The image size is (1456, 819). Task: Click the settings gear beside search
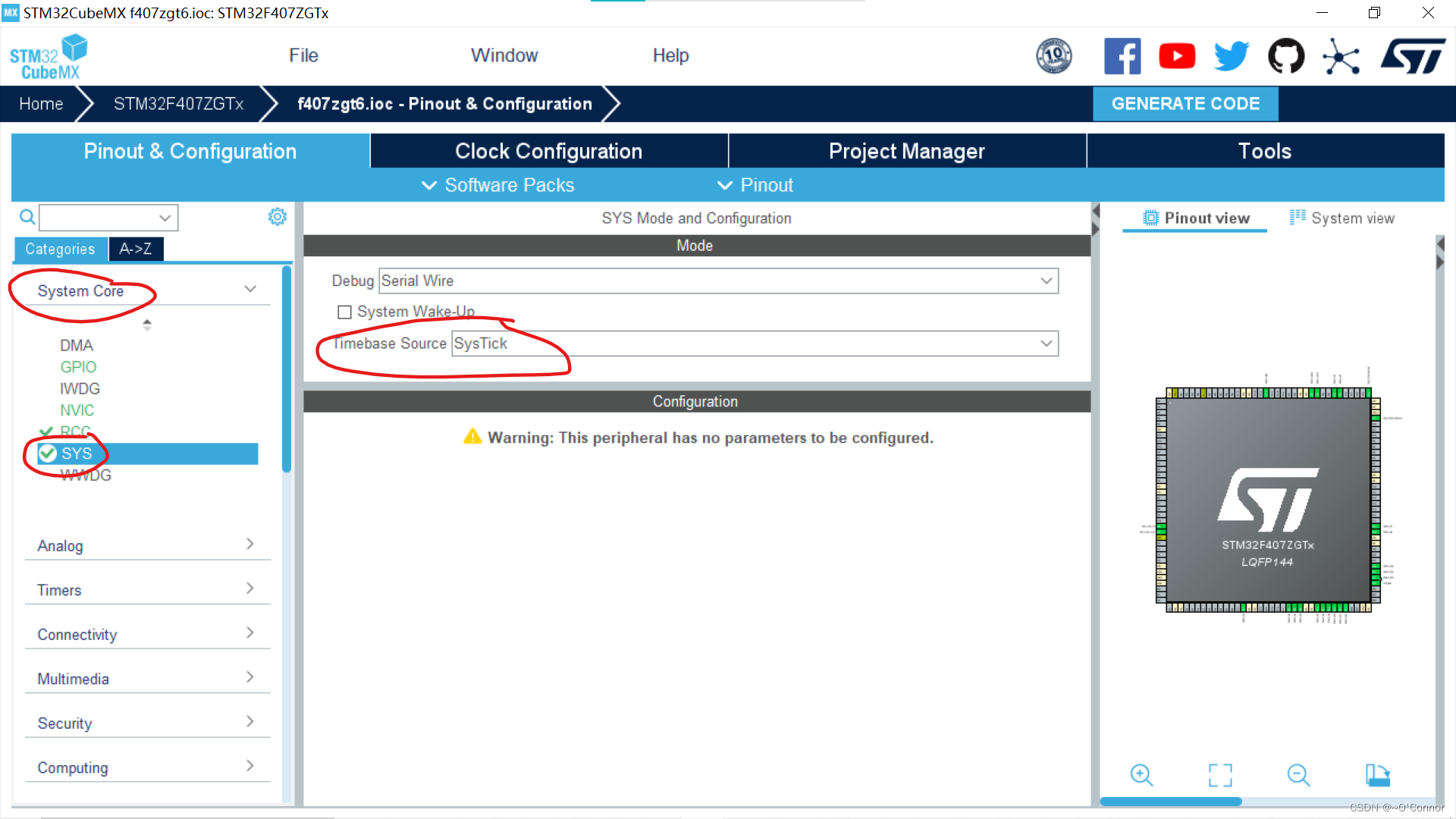[x=278, y=218]
